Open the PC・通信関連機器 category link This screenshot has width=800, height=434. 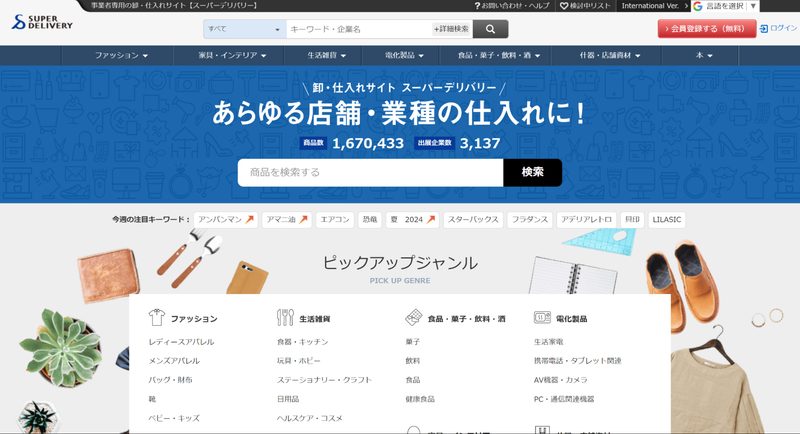point(564,399)
